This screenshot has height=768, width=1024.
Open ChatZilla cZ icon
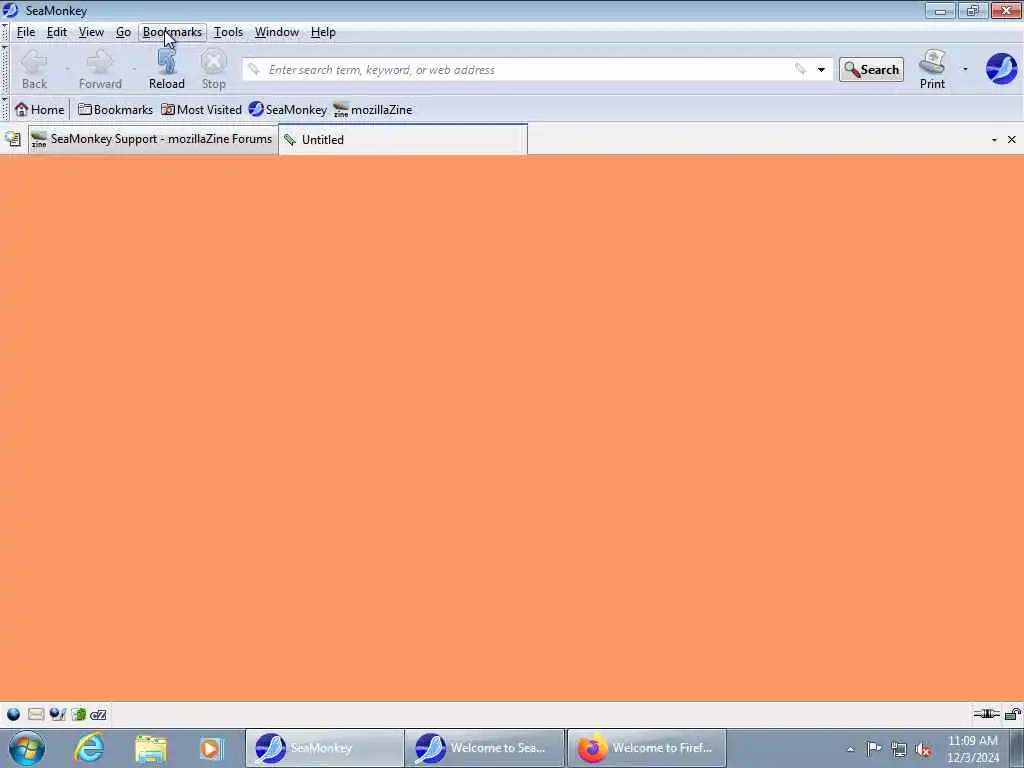99,714
